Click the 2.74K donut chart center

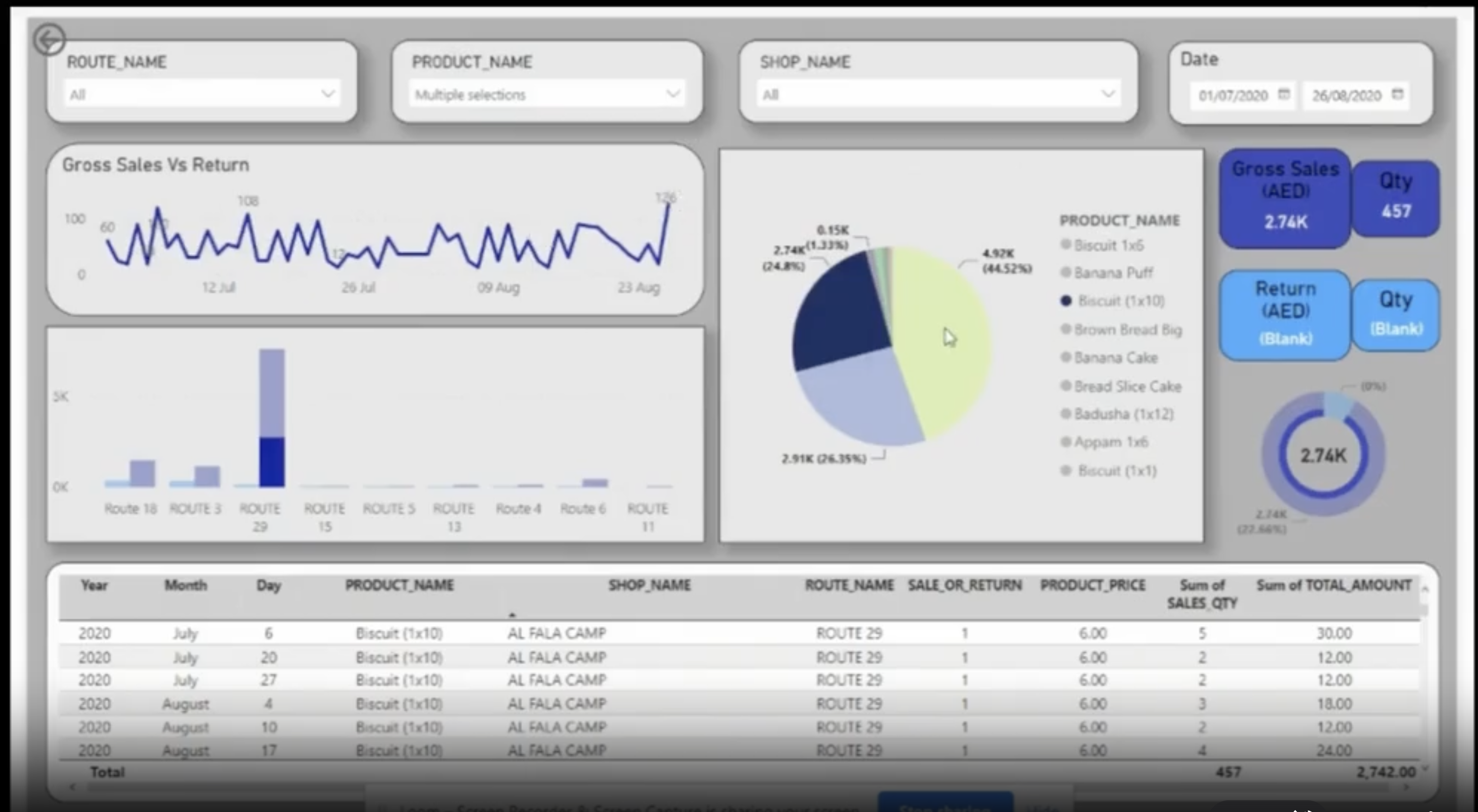1323,456
